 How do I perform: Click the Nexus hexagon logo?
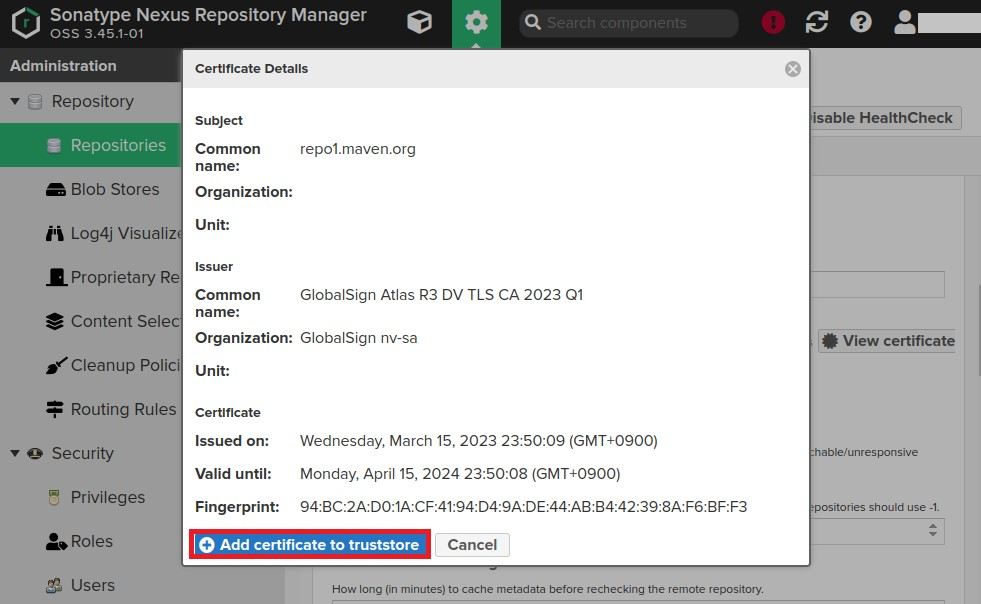(26, 23)
